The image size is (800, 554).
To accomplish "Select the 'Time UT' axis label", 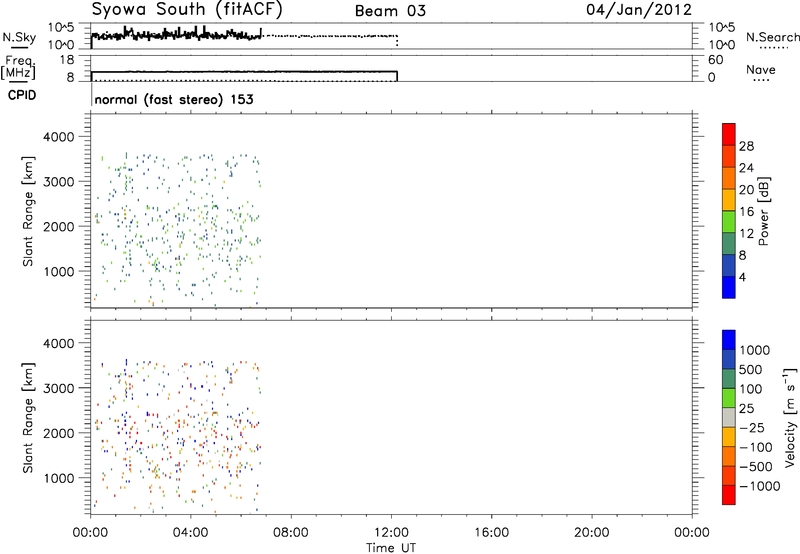I will tap(391, 548).
